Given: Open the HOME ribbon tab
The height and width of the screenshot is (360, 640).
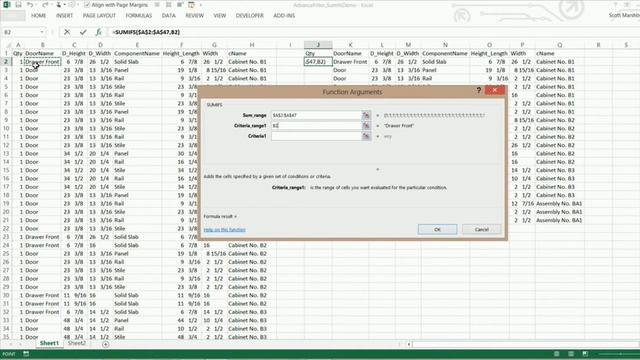Looking at the screenshot, I should click(x=38, y=16).
